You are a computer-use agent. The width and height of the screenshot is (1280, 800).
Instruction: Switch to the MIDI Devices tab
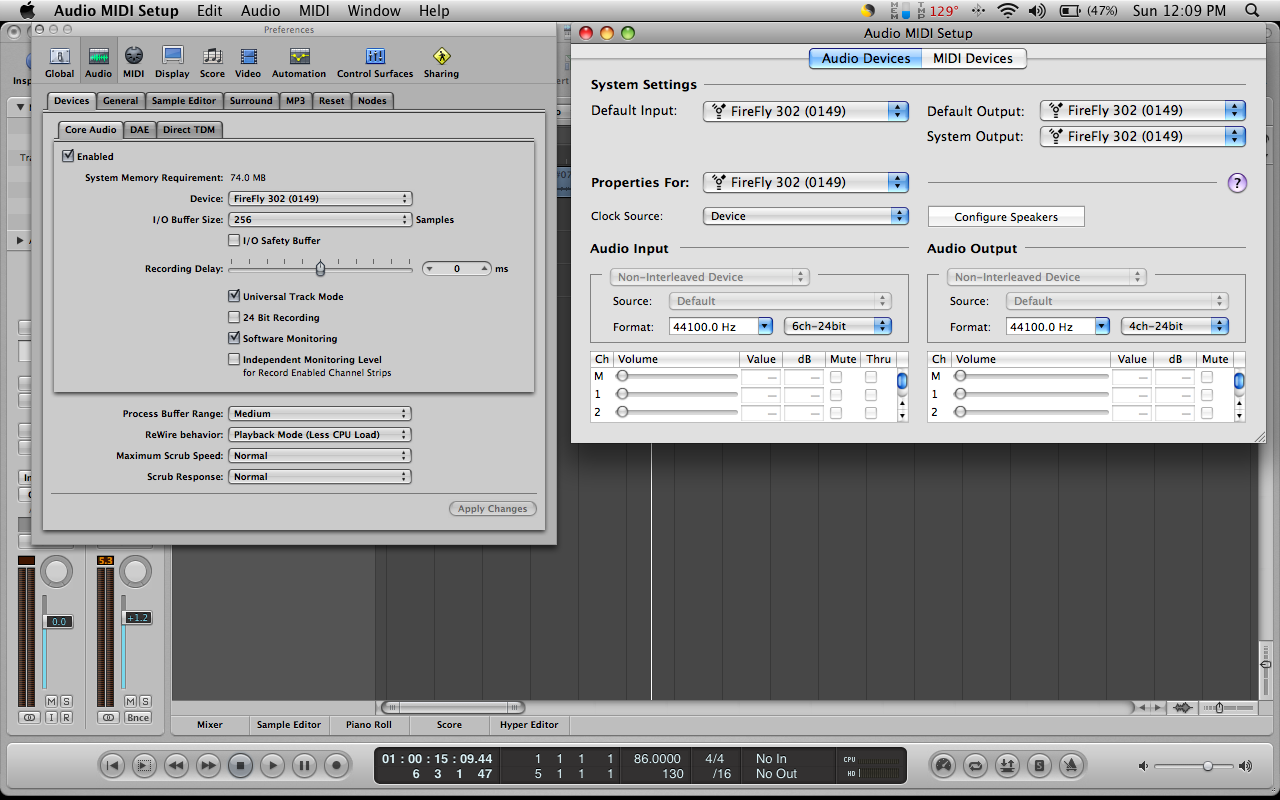pyautogui.click(x=973, y=58)
